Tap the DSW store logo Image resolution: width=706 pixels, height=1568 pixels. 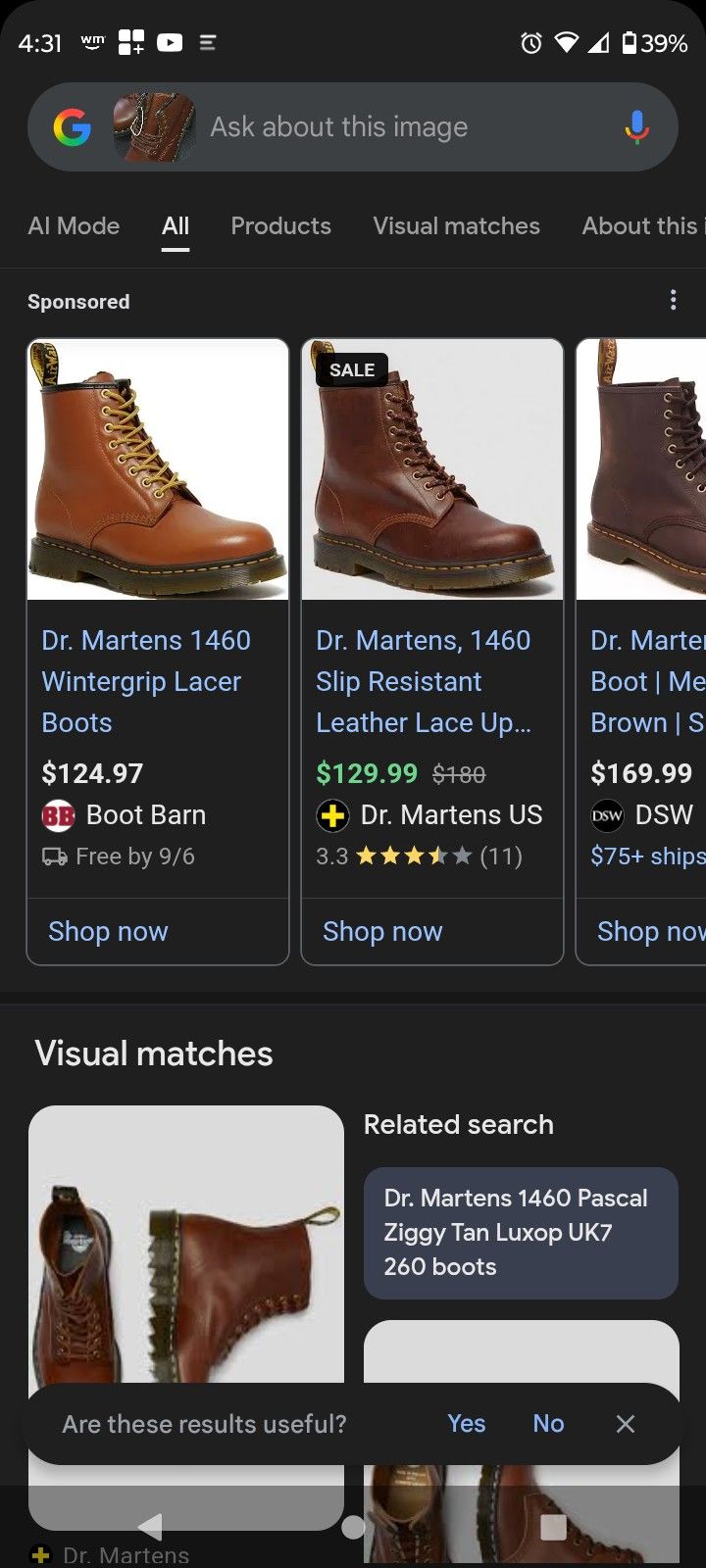tap(607, 815)
